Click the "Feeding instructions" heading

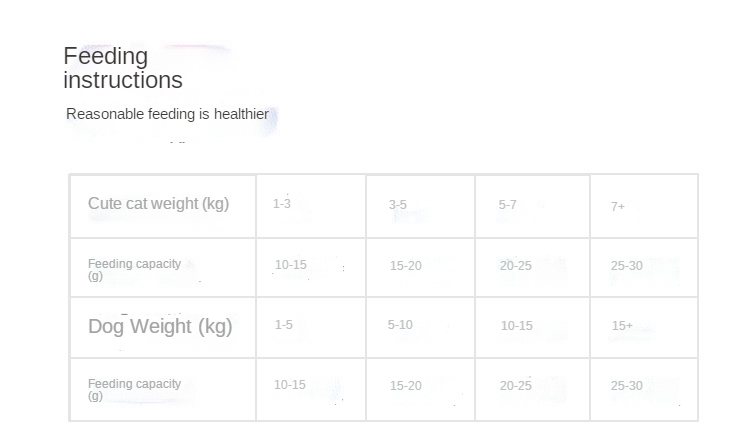[x=122, y=68]
